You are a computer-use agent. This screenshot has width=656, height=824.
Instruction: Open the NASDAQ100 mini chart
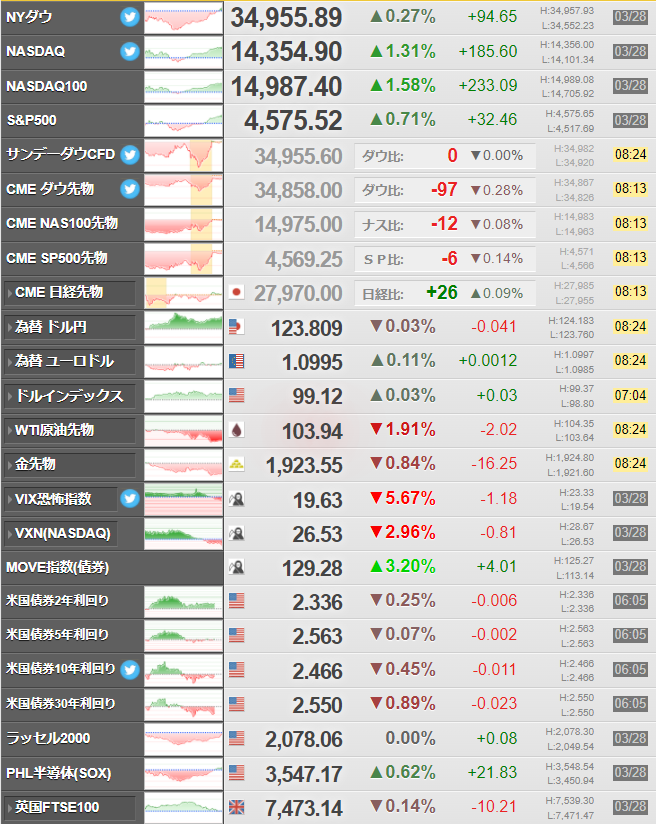pyautogui.click(x=183, y=87)
